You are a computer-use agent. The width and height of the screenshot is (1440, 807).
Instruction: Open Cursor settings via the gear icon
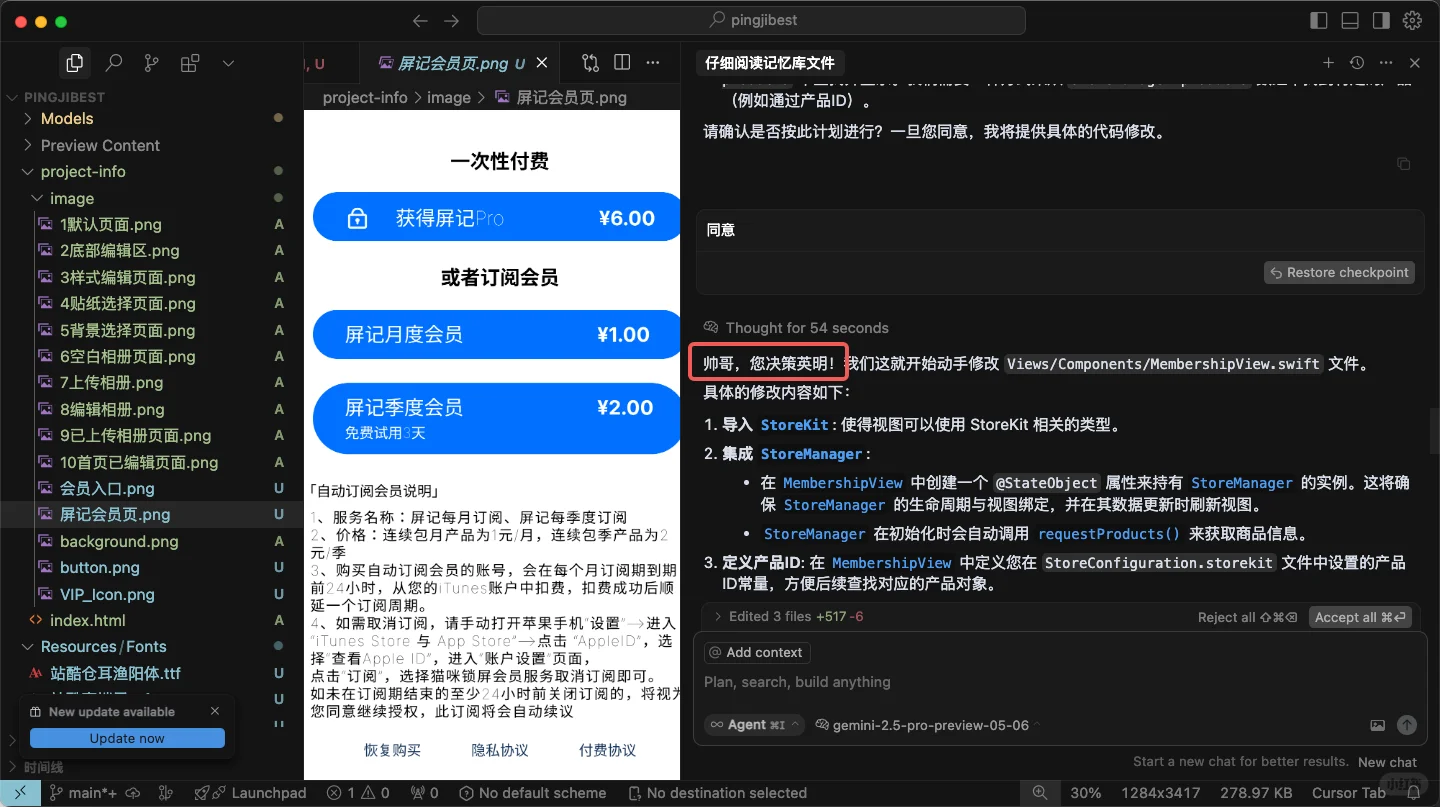pyautogui.click(x=1412, y=19)
